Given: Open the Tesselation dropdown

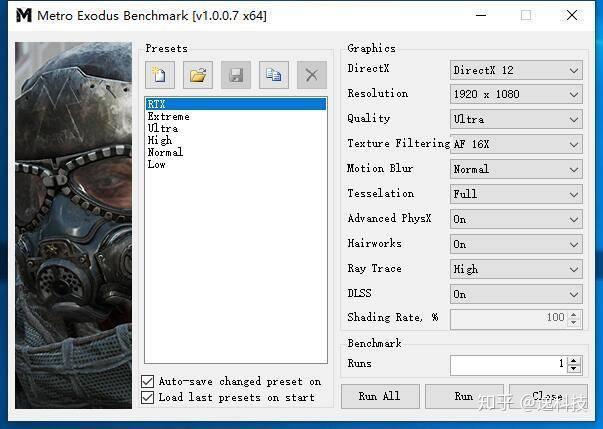Looking at the screenshot, I should point(516,195).
